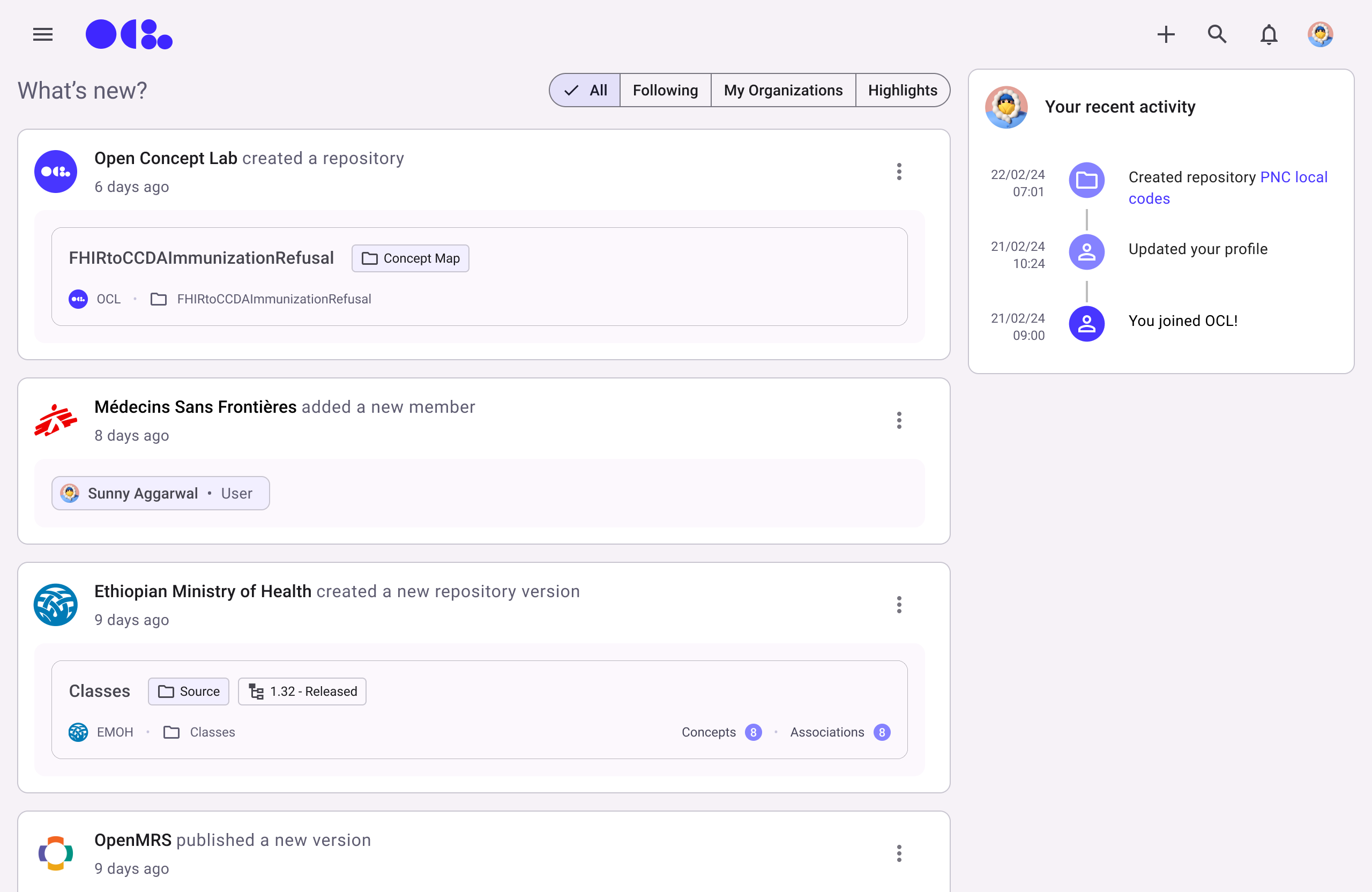The width and height of the screenshot is (1372, 892).
Task: Click the OCL logo in header
Action: (129, 35)
